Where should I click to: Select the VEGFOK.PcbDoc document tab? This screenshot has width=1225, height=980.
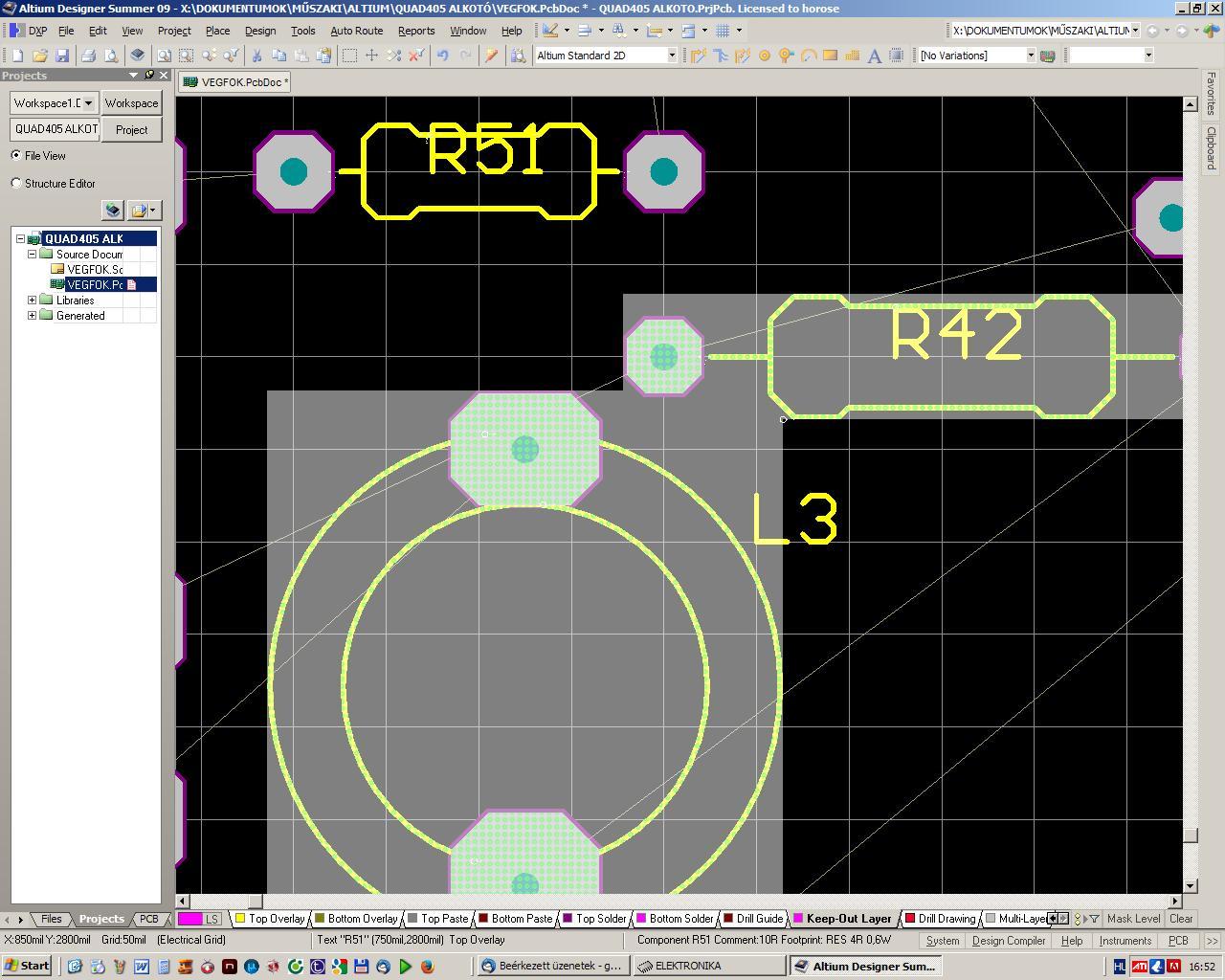pyautogui.click(x=235, y=82)
